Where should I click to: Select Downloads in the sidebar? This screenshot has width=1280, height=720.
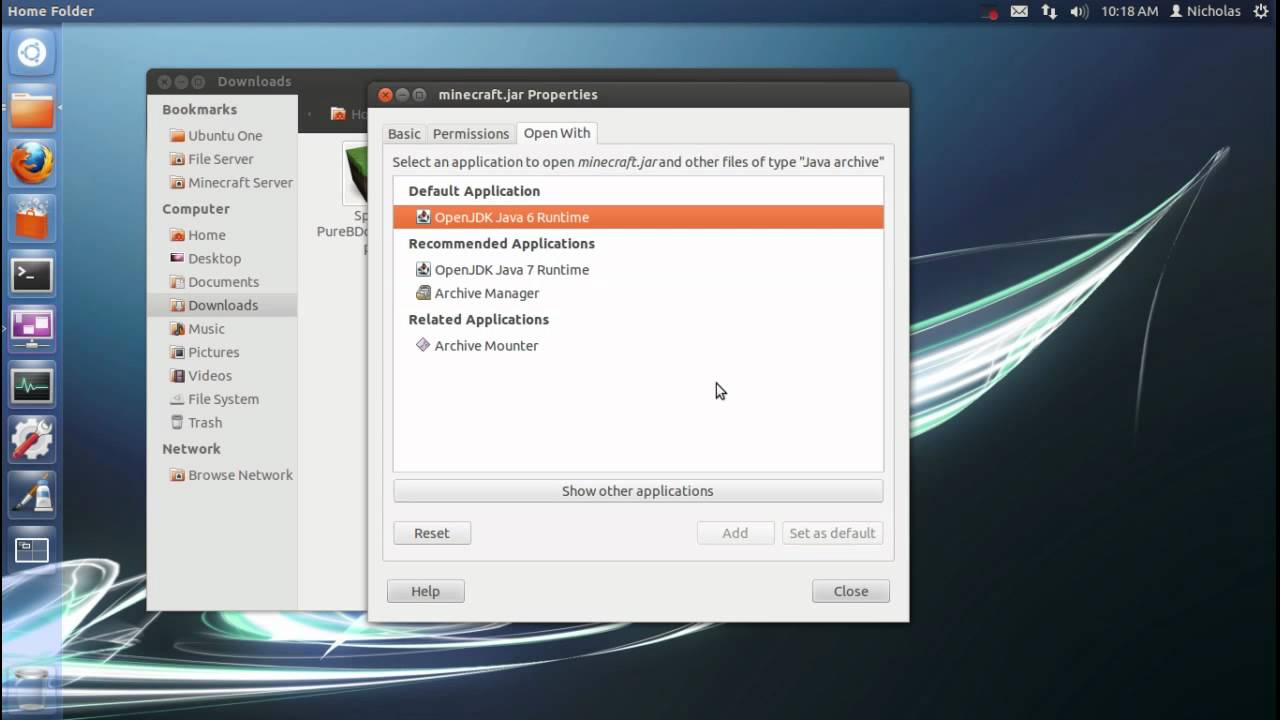(x=222, y=305)
